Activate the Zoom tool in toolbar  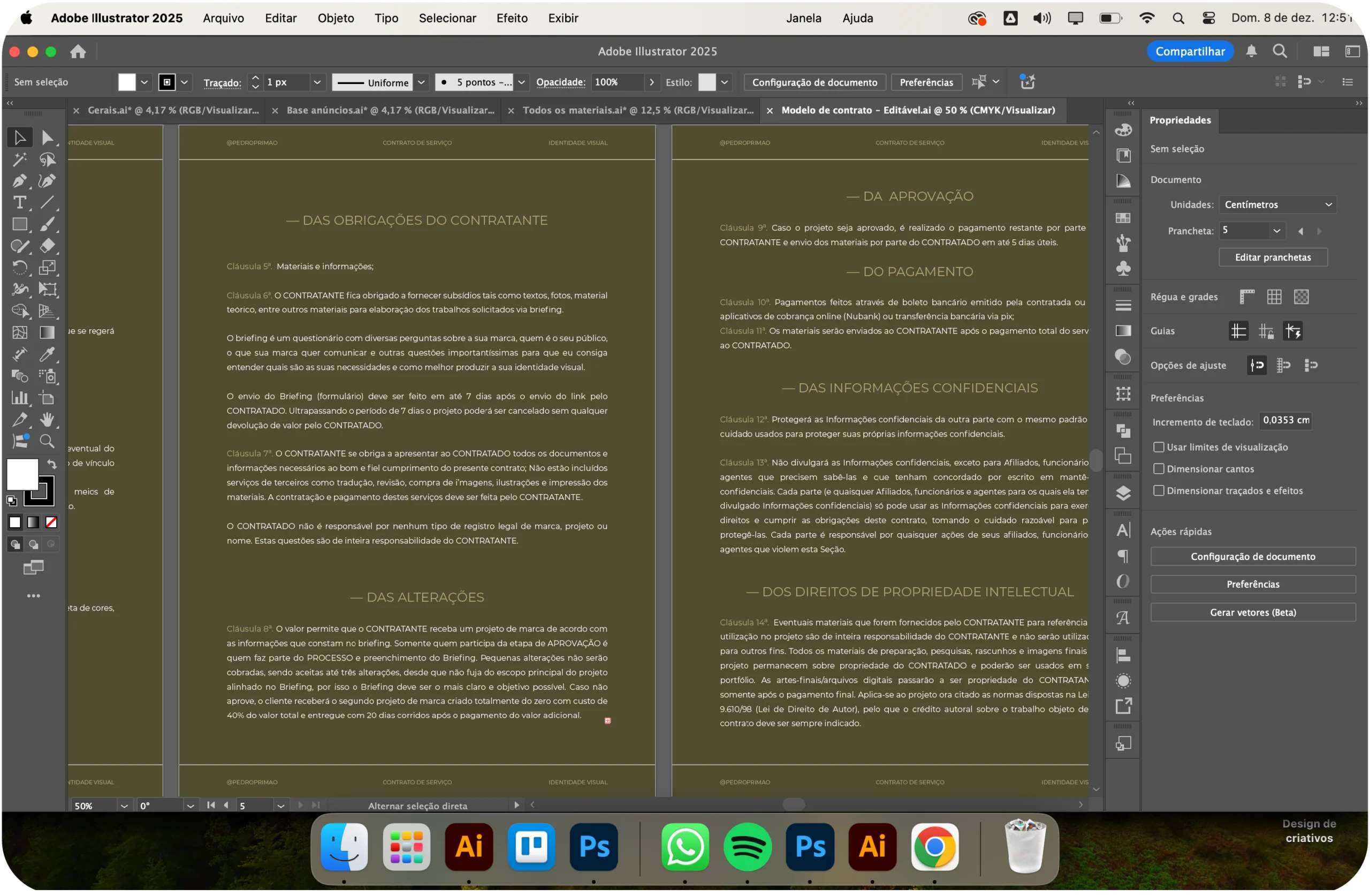[47, 442]
